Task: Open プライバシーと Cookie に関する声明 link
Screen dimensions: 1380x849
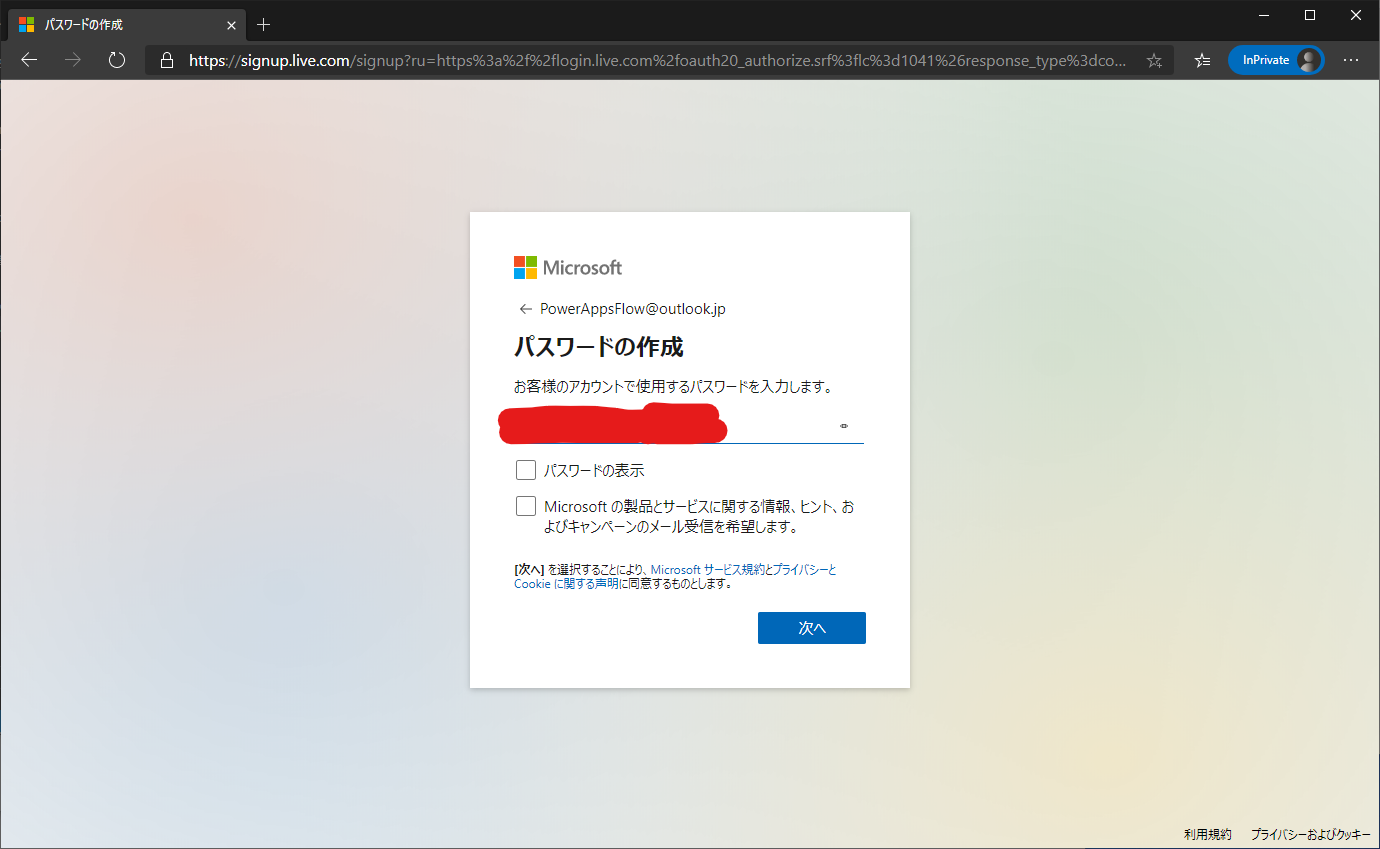Action: click(x=675, y=576)
